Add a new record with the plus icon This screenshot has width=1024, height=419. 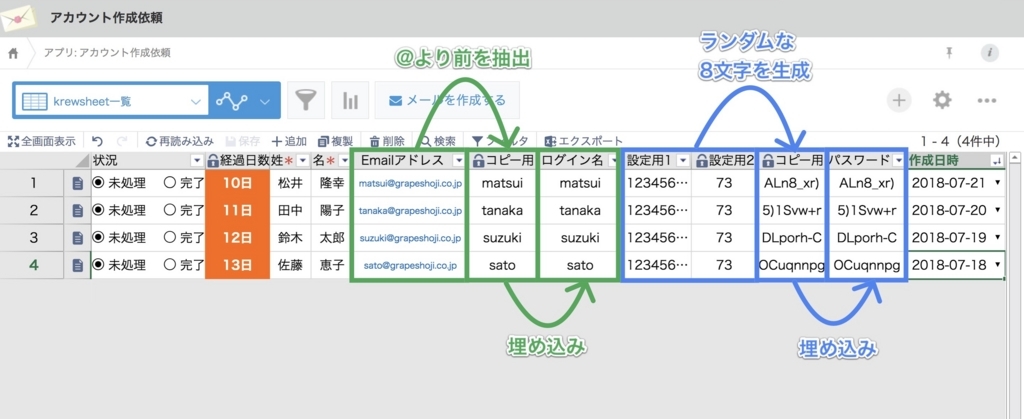point(899,101)
